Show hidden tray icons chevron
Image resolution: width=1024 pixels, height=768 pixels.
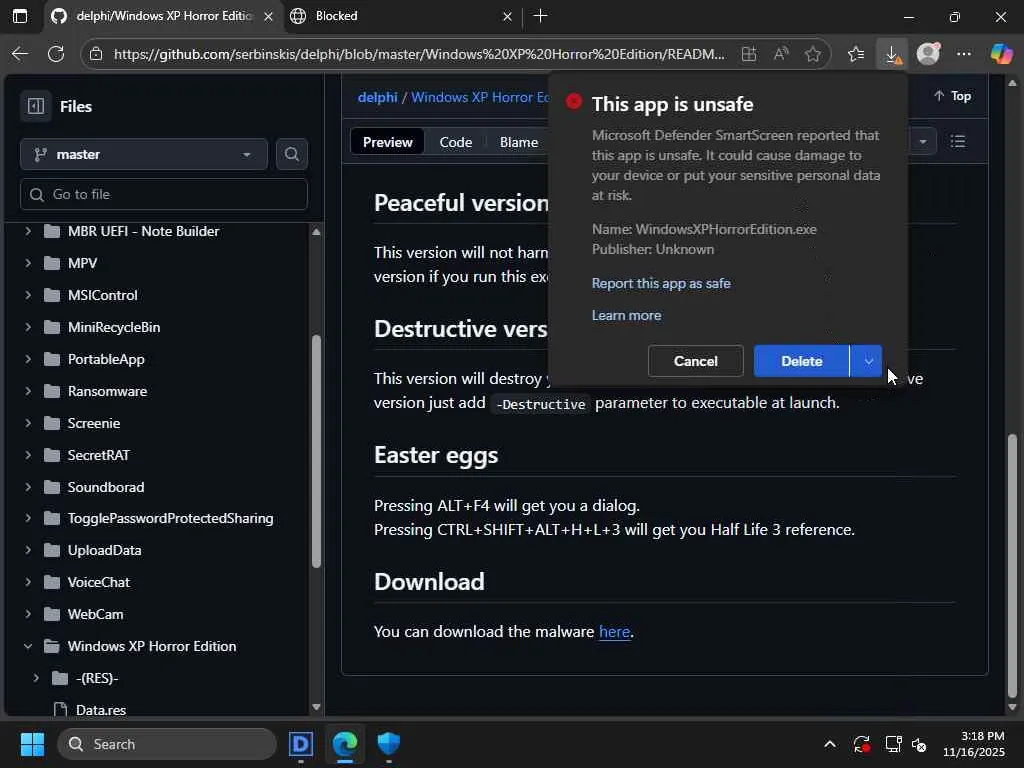click(829, 744)
